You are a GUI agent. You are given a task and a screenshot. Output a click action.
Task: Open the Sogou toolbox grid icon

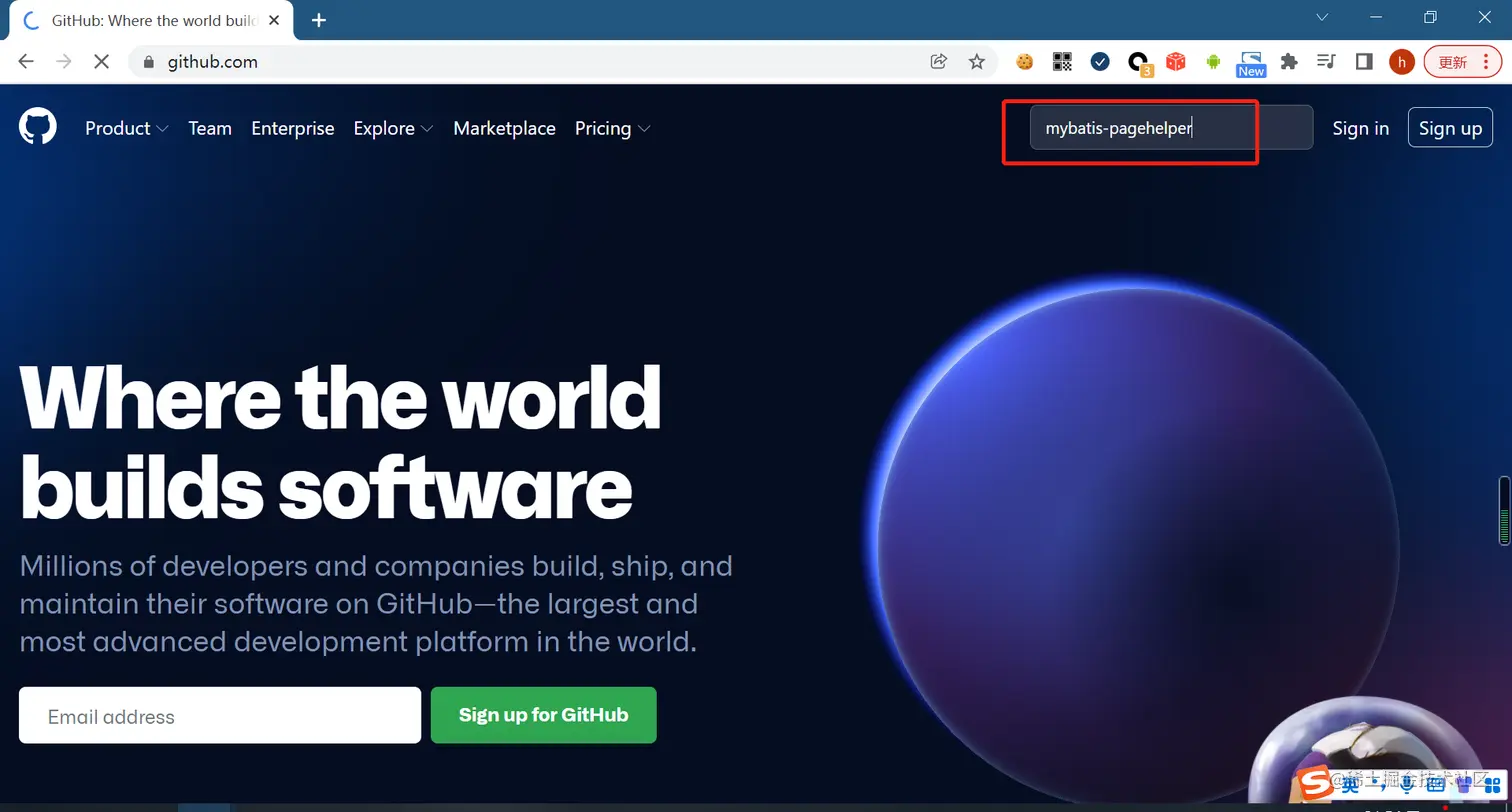[x=1490, y=786]
